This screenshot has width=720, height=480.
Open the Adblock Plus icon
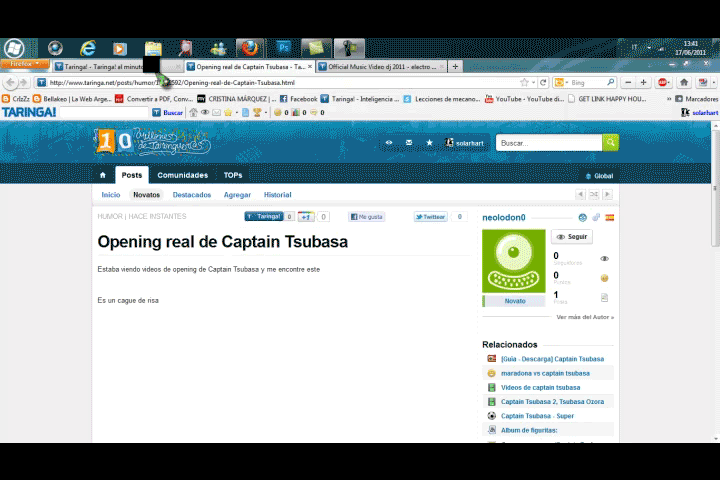[662, 83]
